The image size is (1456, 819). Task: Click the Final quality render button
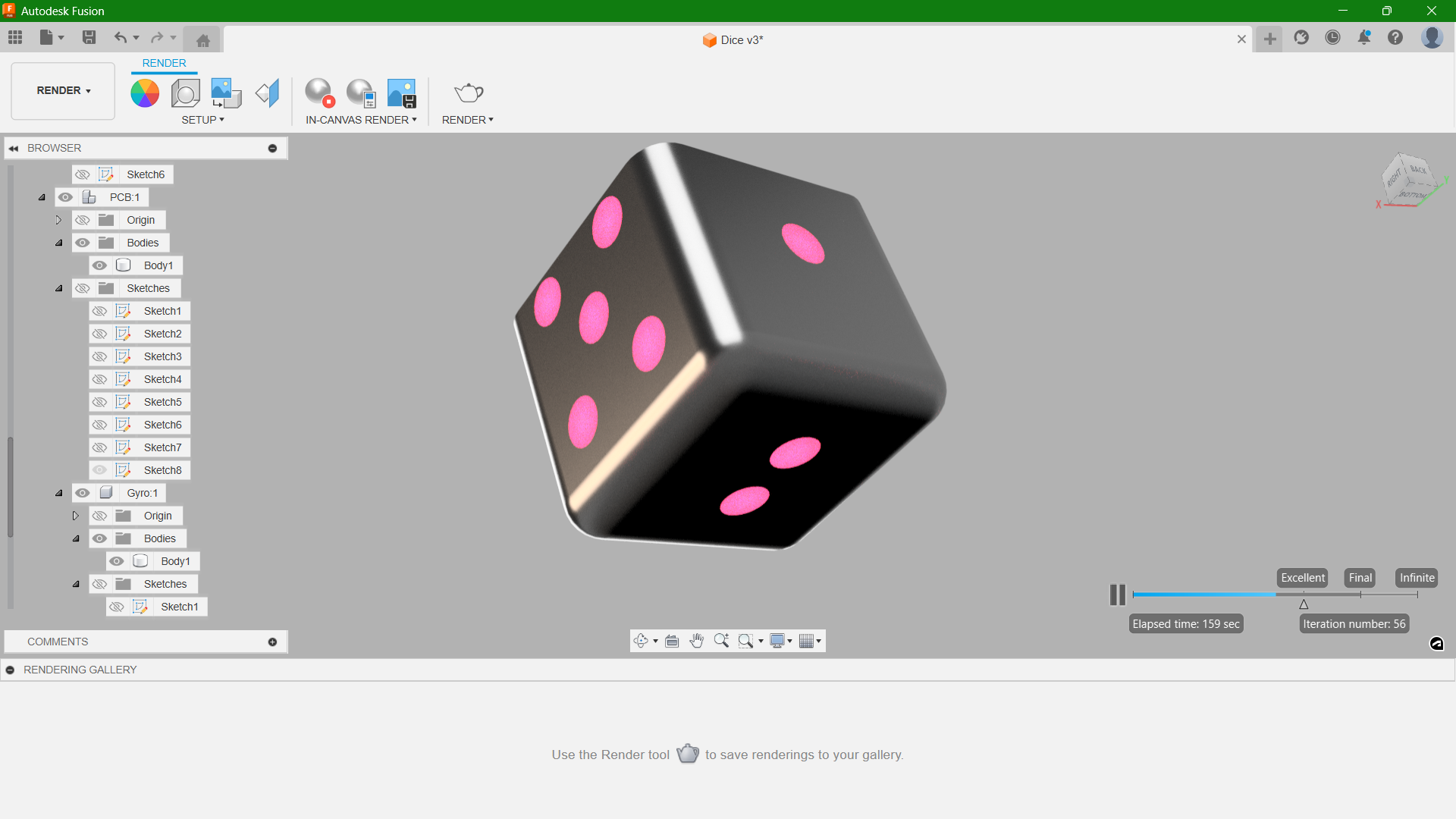(x=1360, y=577)
